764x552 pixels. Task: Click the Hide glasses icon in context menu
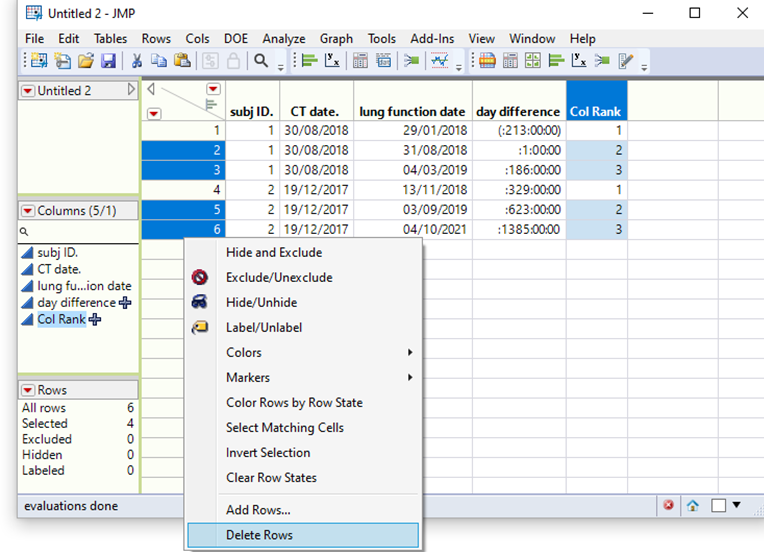(x=200, y=302)
